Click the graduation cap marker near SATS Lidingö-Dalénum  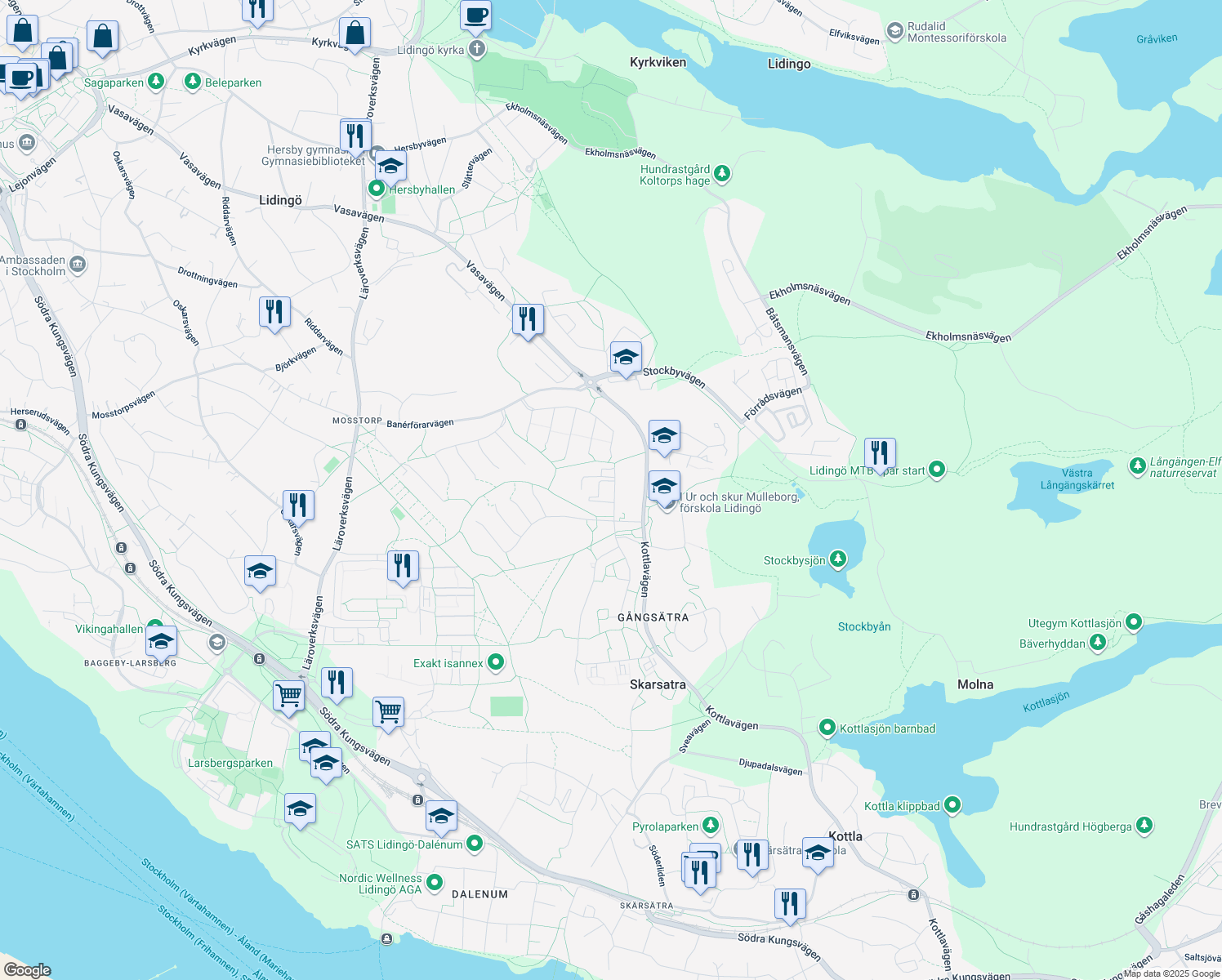441,817
